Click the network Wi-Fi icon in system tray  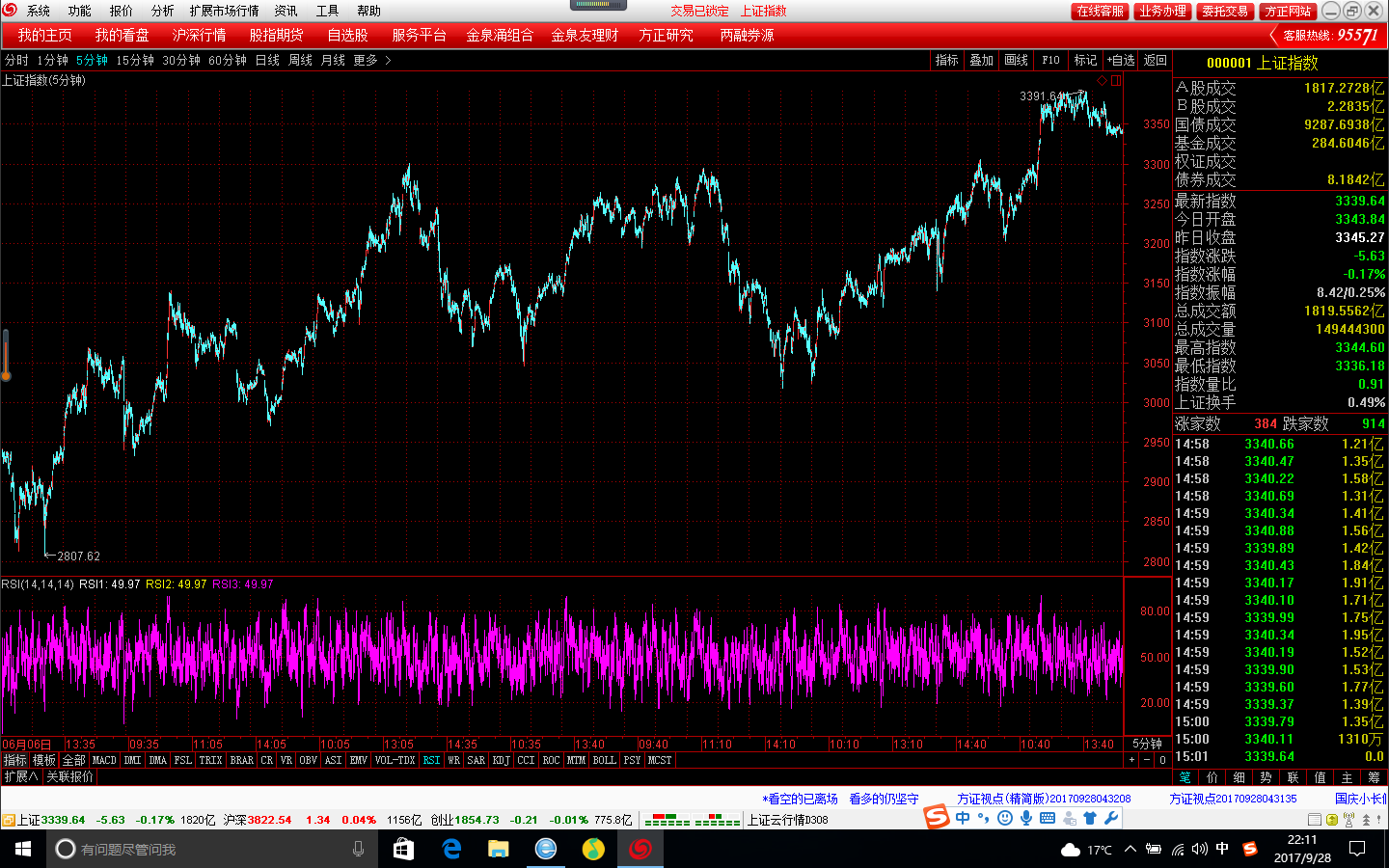pyautogui.click(x=1177, y=849)
